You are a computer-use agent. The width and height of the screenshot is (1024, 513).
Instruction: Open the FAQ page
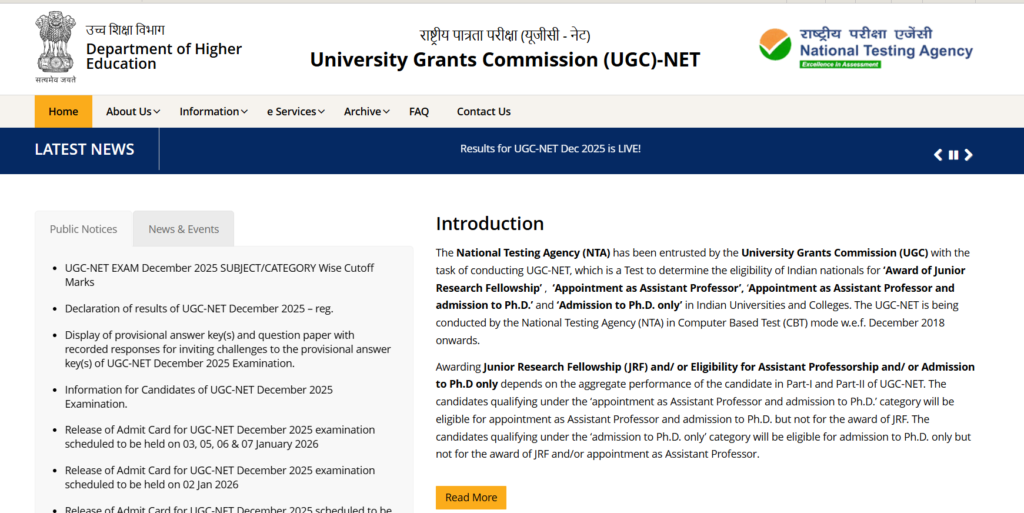pyautogui.click(x=419, y=112)
